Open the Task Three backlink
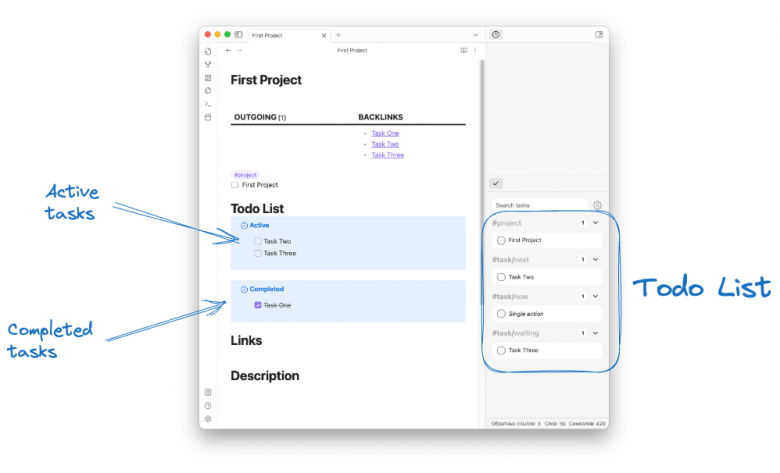The image size is (780, 473). pos(388,155)
